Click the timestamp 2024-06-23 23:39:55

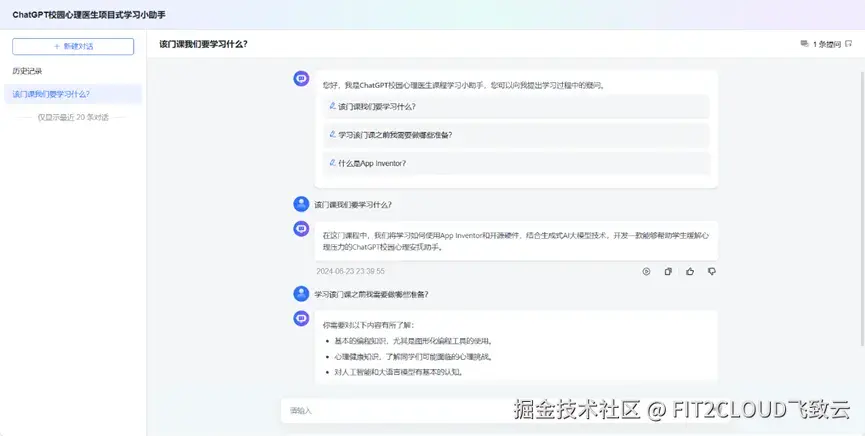pos(350,272)
